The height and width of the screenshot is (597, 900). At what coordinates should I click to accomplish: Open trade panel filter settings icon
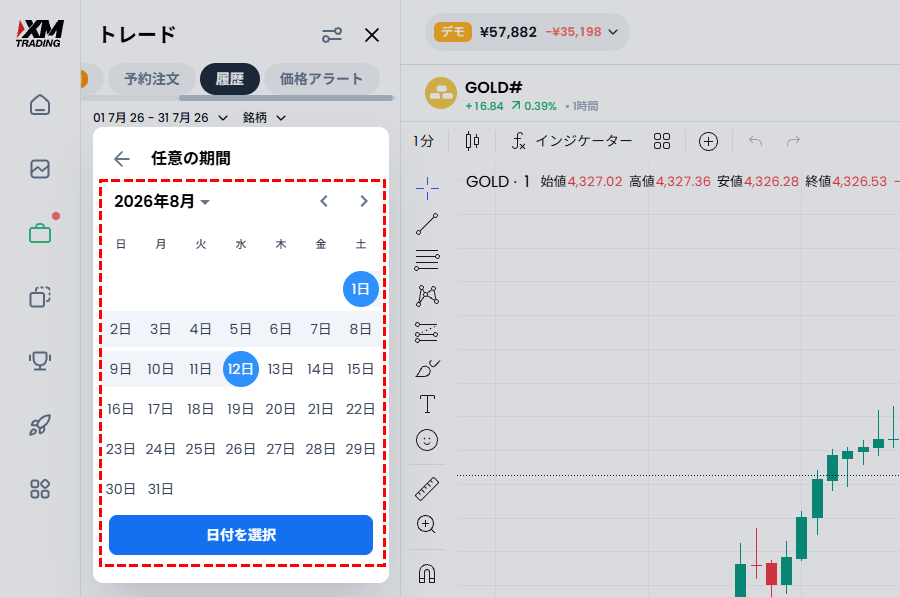tap(332, 35)
